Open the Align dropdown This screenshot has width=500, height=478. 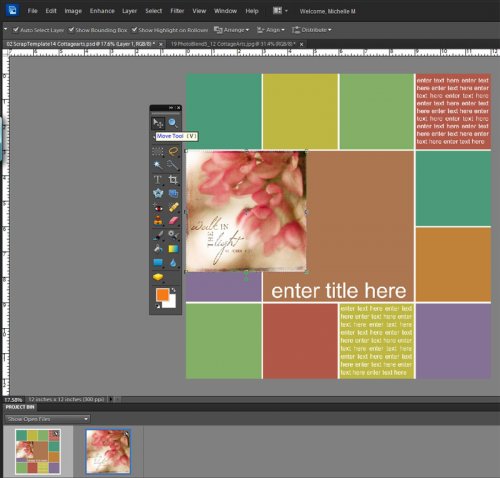click(x=271, y=30)
